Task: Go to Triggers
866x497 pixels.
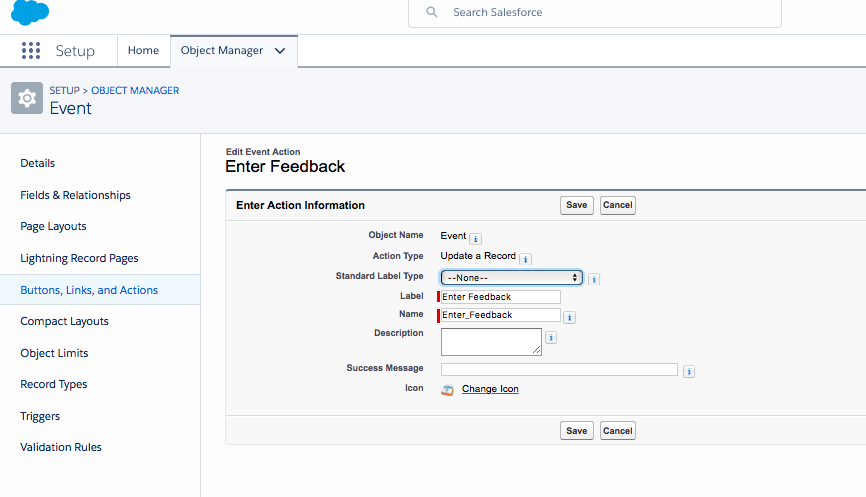Action: 40,416
